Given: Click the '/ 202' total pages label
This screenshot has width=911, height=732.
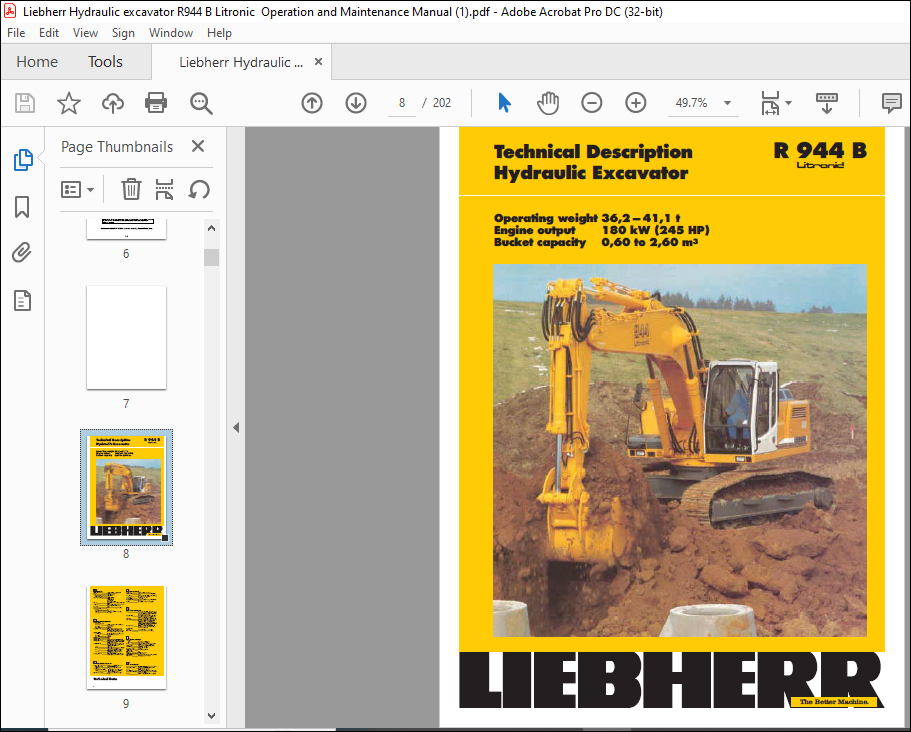Looking at the screenshot, I should click(x=437, y=103).
